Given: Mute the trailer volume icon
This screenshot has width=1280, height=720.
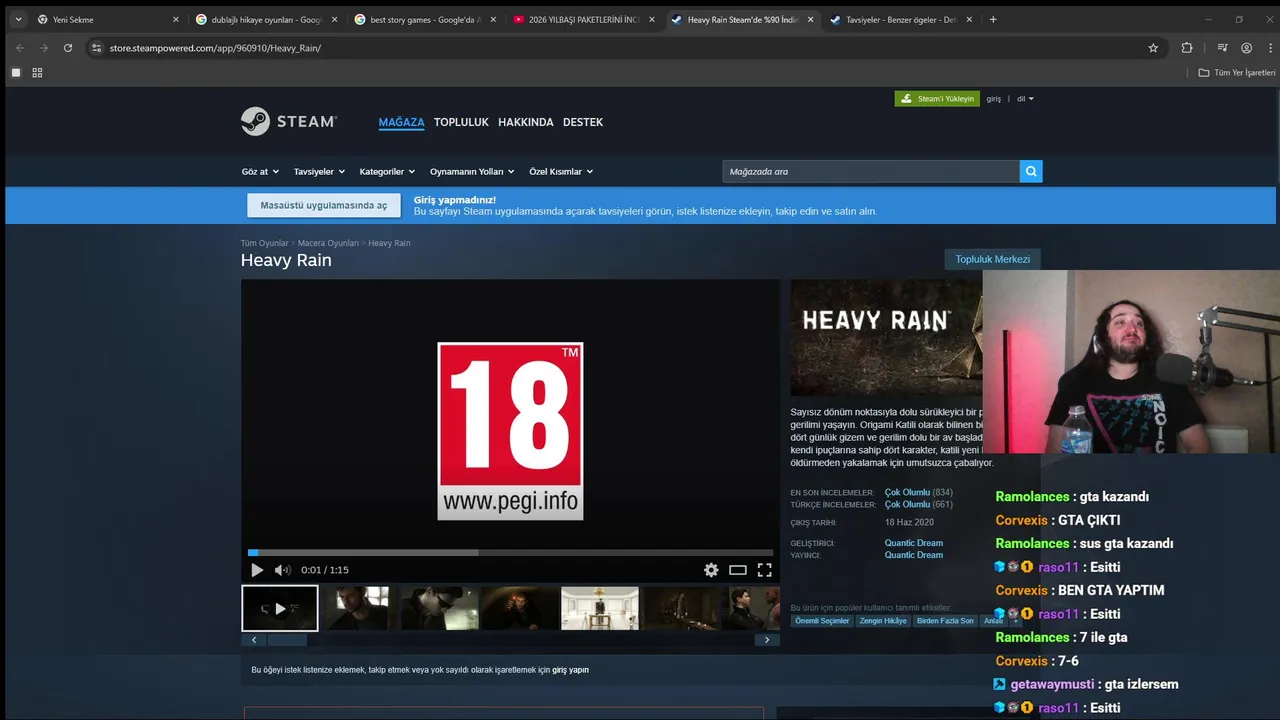Looking at the screenshot, I should point(283,570).
